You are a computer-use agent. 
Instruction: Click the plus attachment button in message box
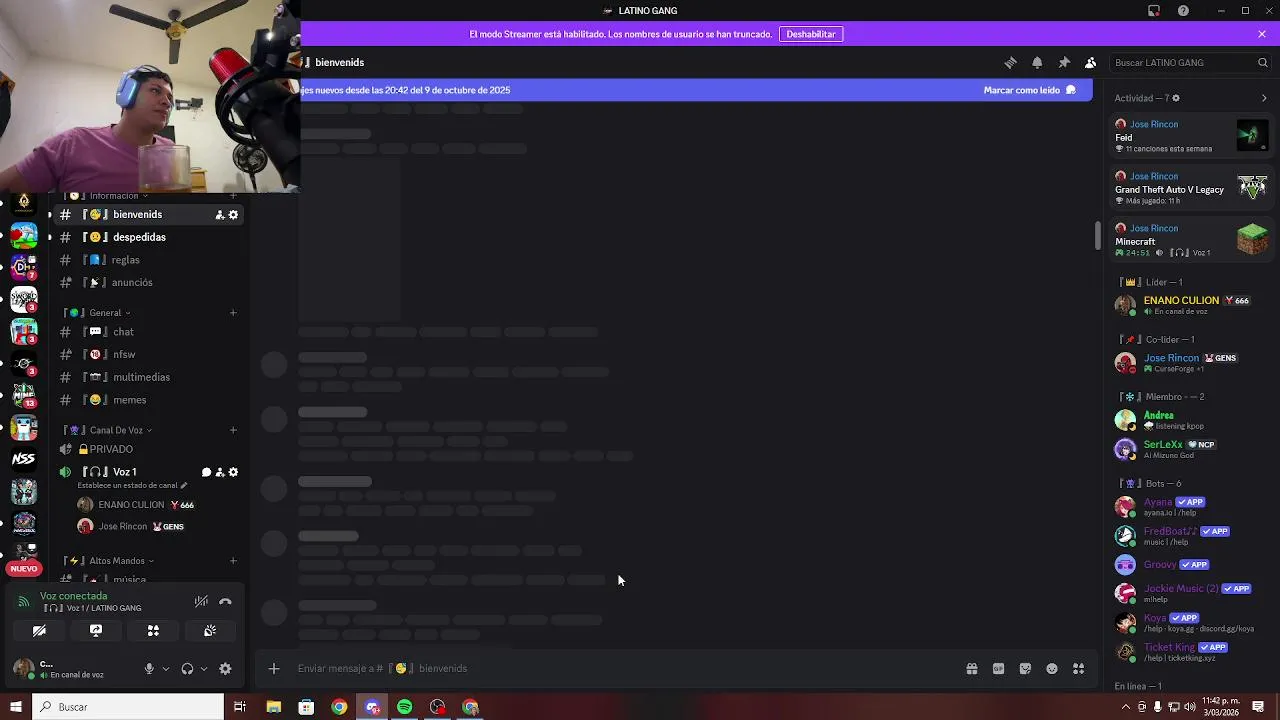[x=274, y=669]
